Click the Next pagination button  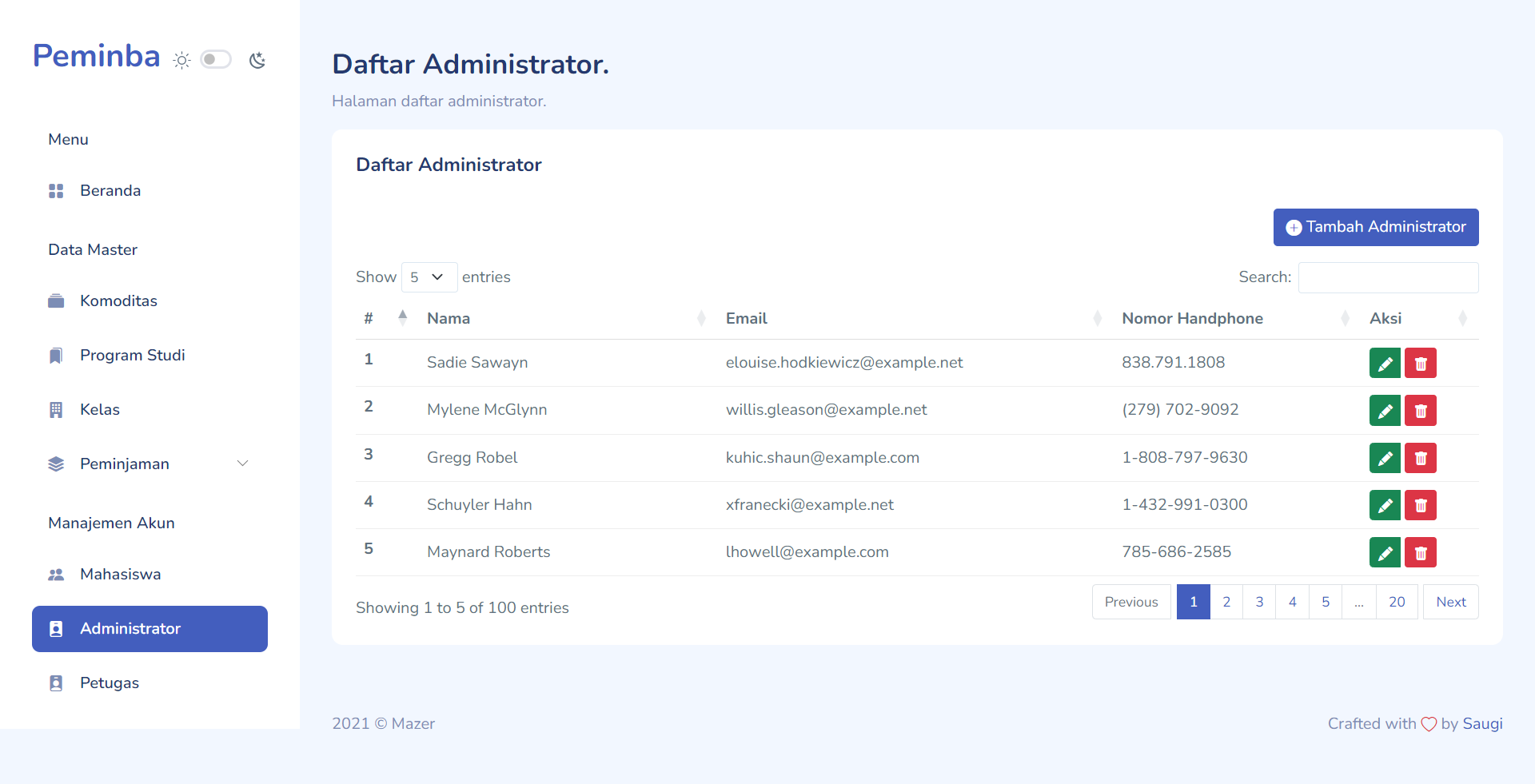[1451, 602]
